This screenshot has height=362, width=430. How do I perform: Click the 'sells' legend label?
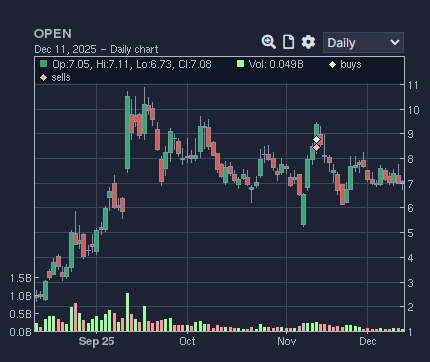pos(61,77)
